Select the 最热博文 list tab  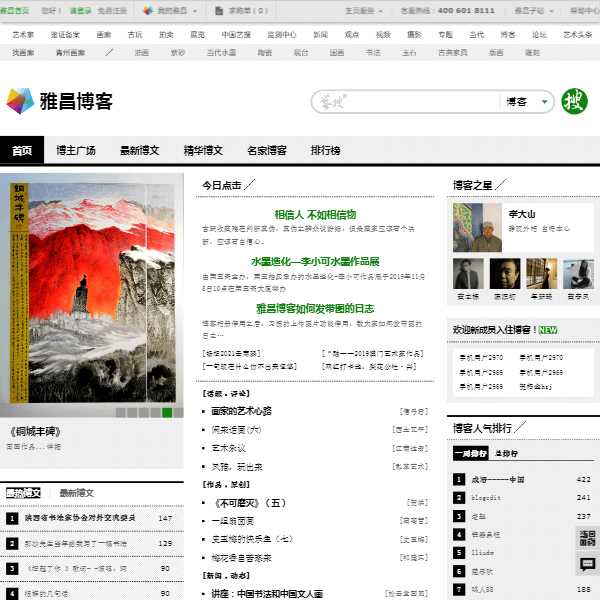coord(23,493)
